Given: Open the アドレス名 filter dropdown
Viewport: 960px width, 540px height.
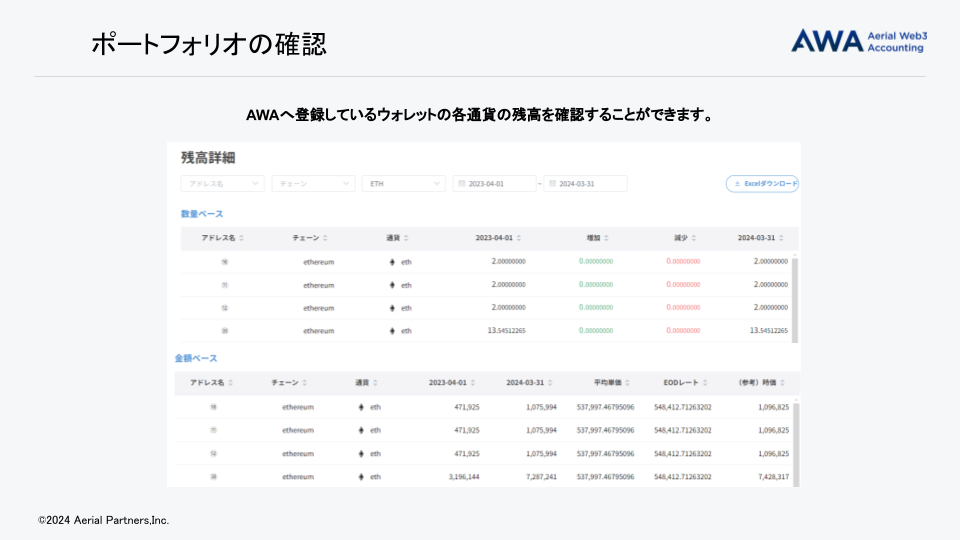Looking at the screenshot, I should (x=222, y=184).
